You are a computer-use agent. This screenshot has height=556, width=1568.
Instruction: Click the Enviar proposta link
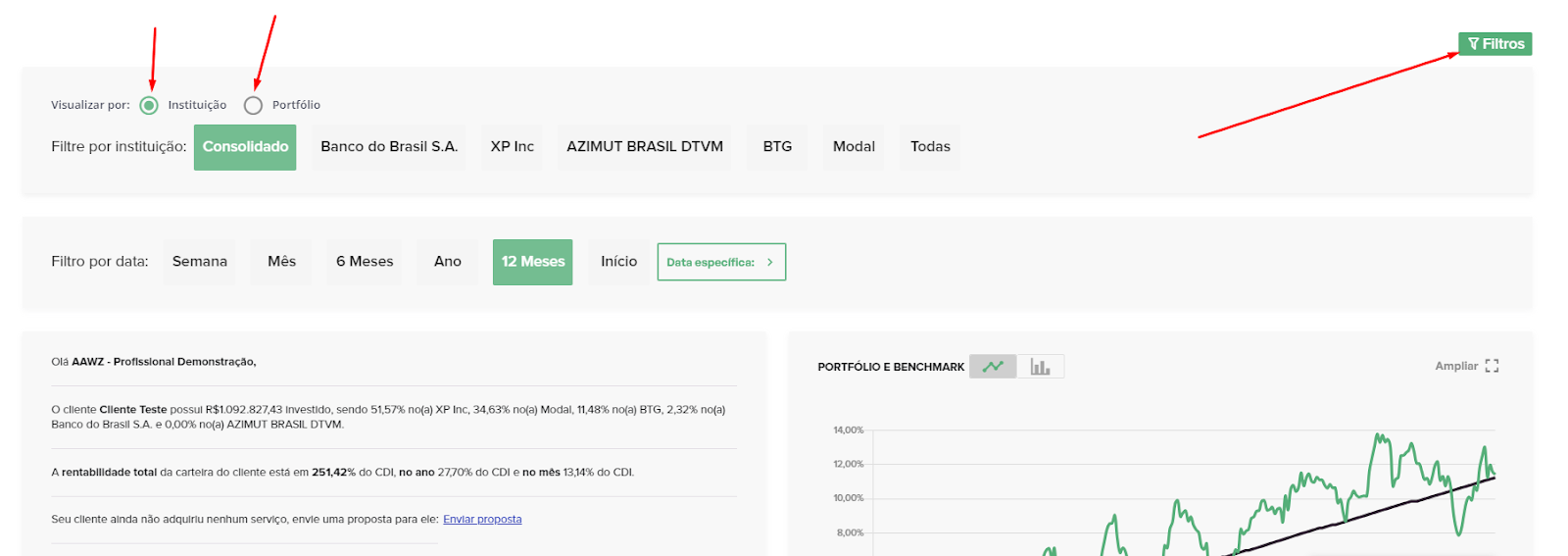coord(482,520)
